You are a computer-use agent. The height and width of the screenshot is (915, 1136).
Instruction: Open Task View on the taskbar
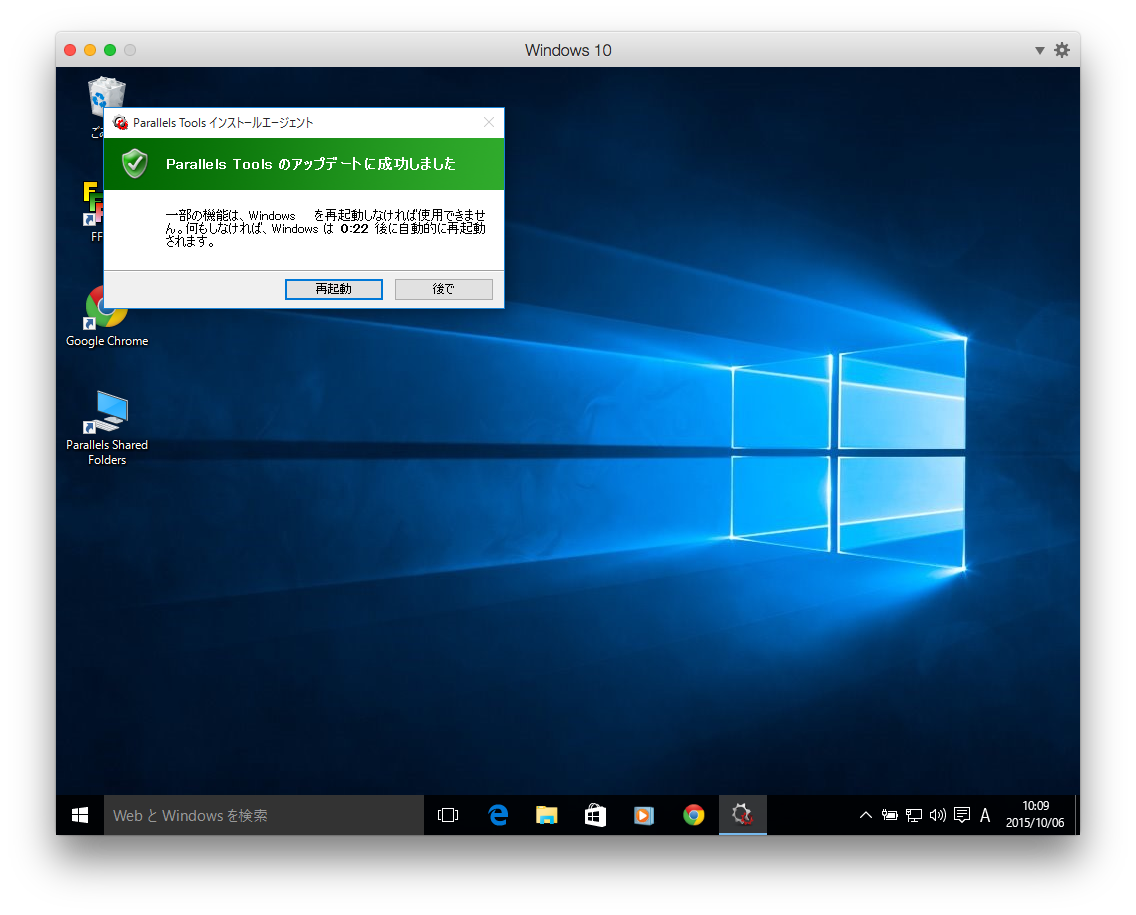click(448, 815)
